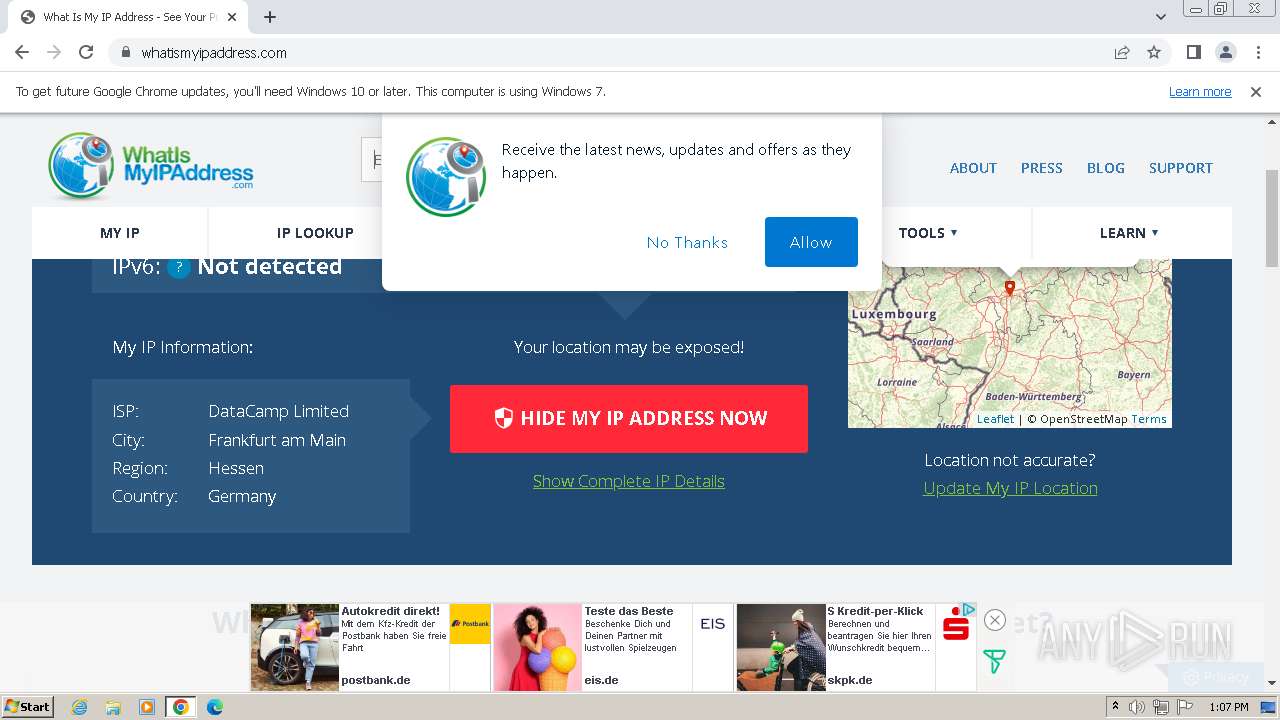
Task: Open the Leaflet attribution link
Action: [995, 419]
